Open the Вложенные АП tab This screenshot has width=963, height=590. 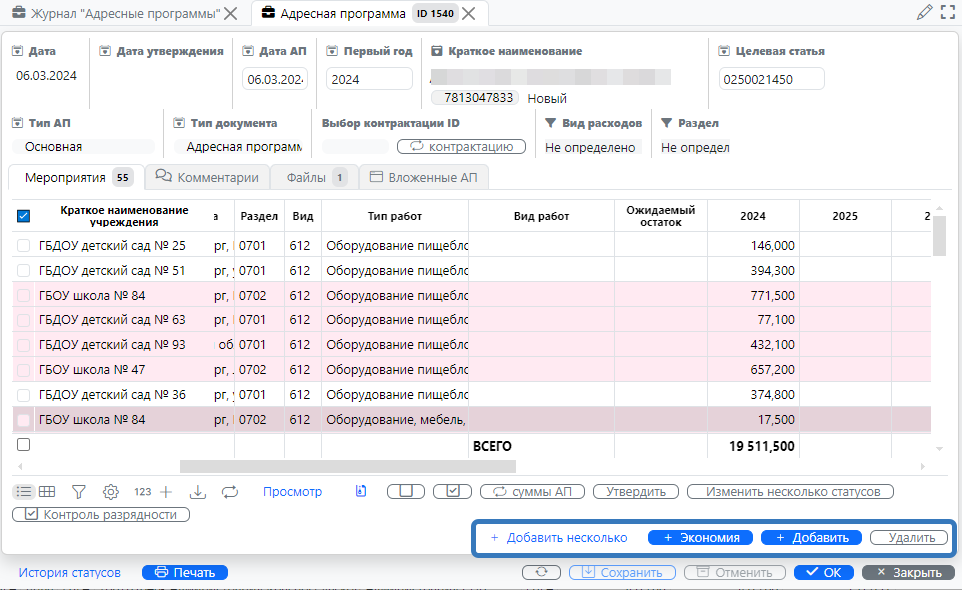click(423, 178)
